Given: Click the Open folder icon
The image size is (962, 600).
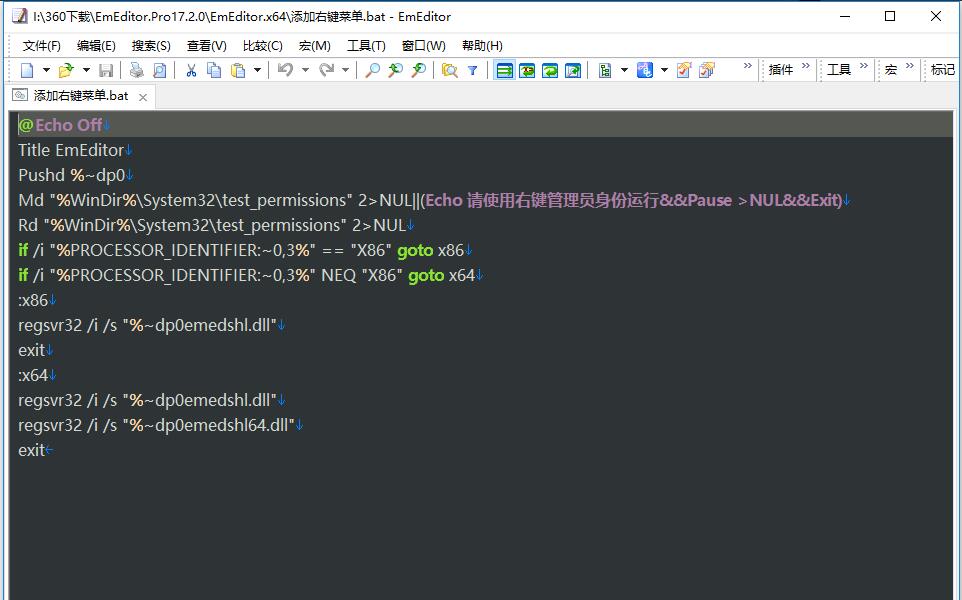Looking at the screenshot, I should [x=66, y=70].
